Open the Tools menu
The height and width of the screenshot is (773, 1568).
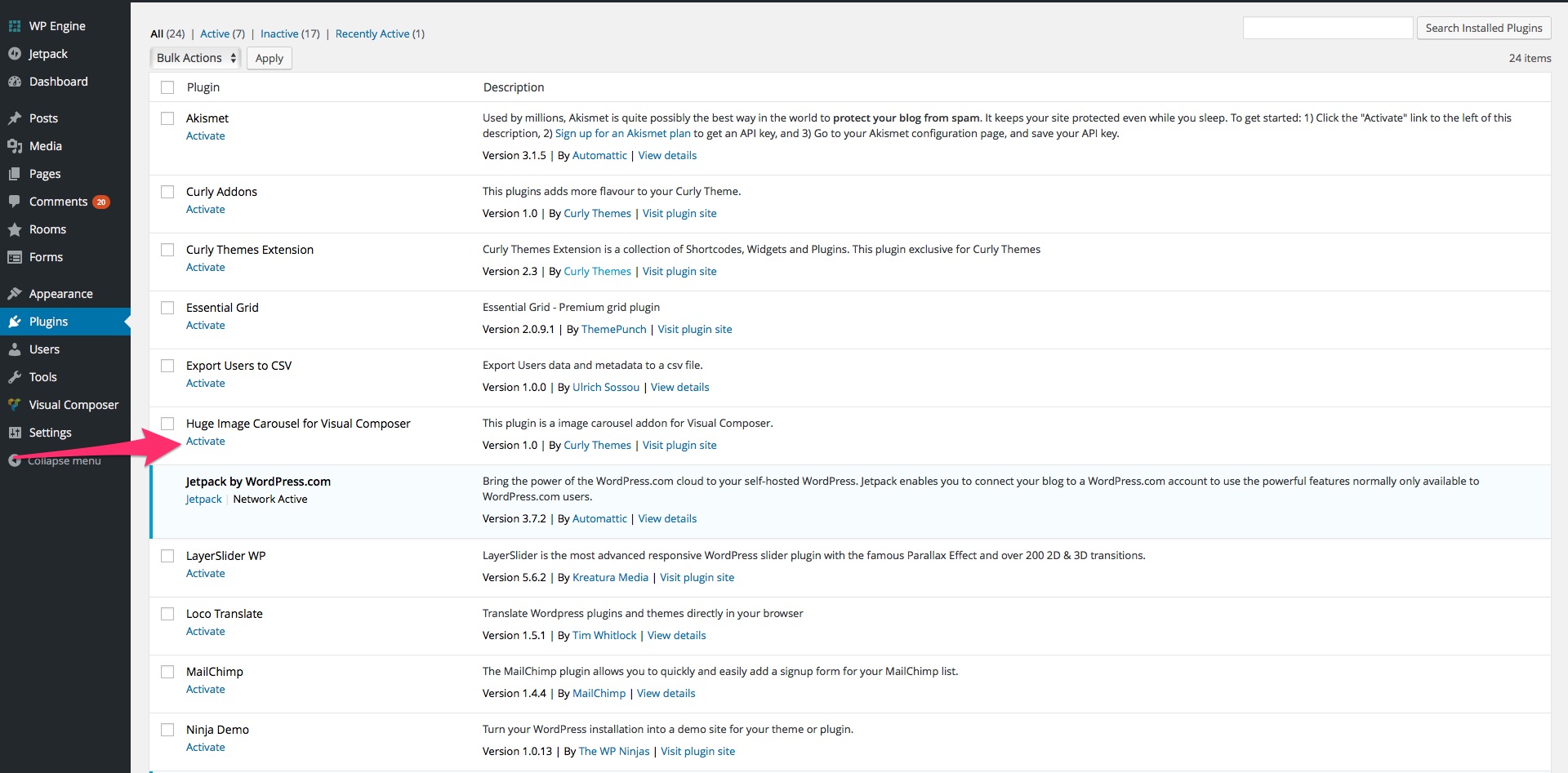coord(42,377)
